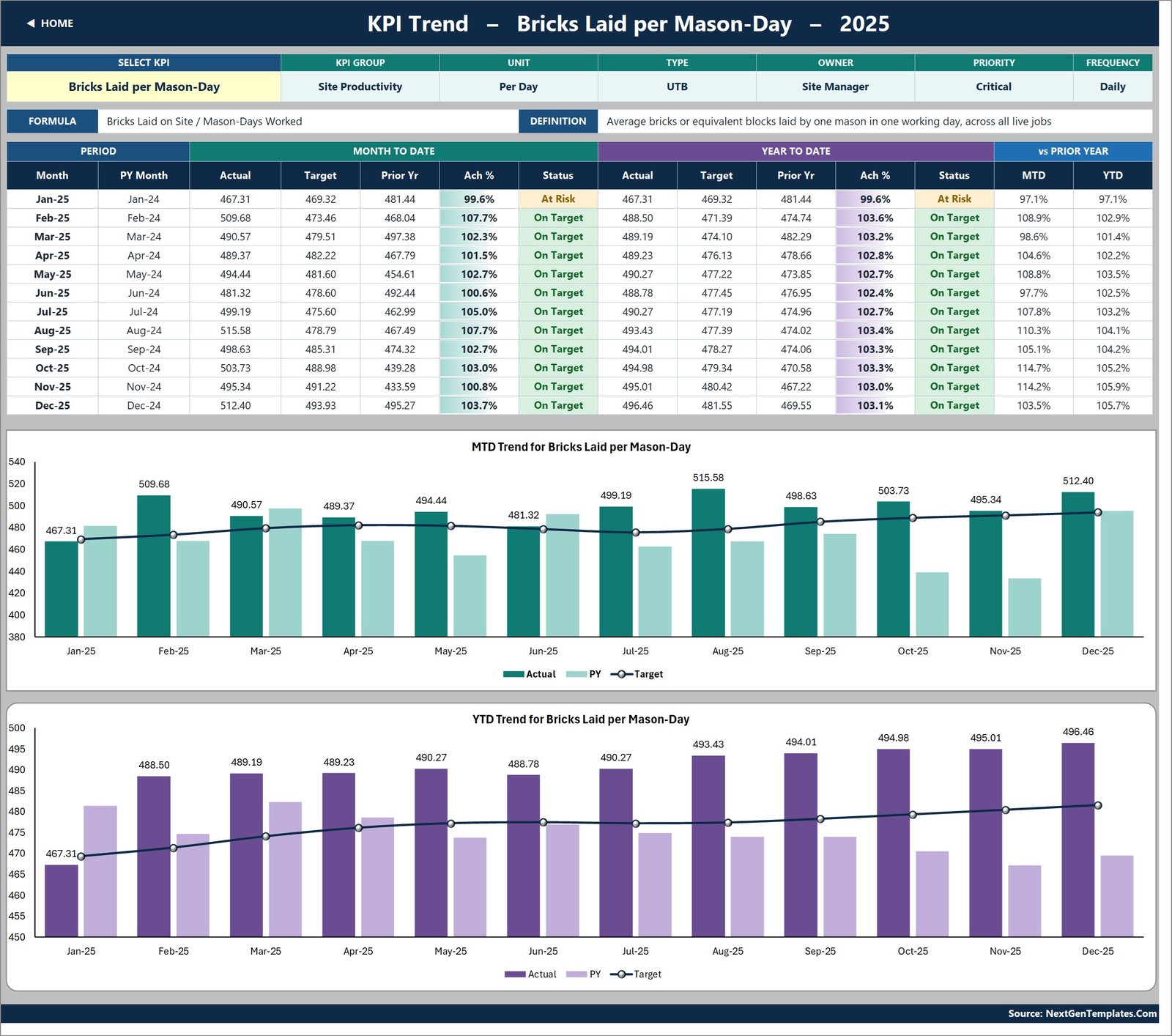Click the At Risk MTD status for Jan-25
The width and height of the screenshot is (1172, 1036).
pos(558,199)
